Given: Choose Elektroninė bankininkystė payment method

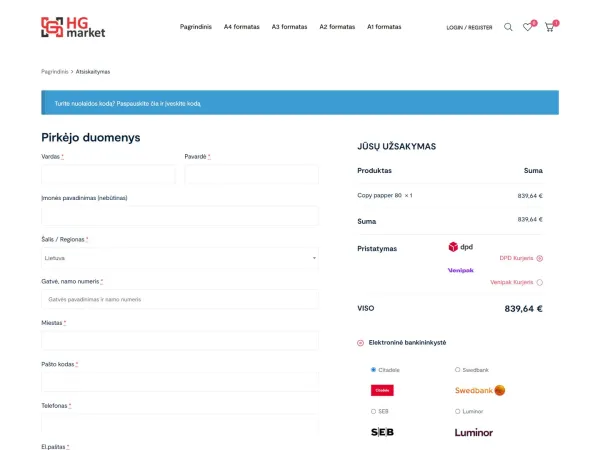Looking at the screenshot, I should (x=360, y=343).
